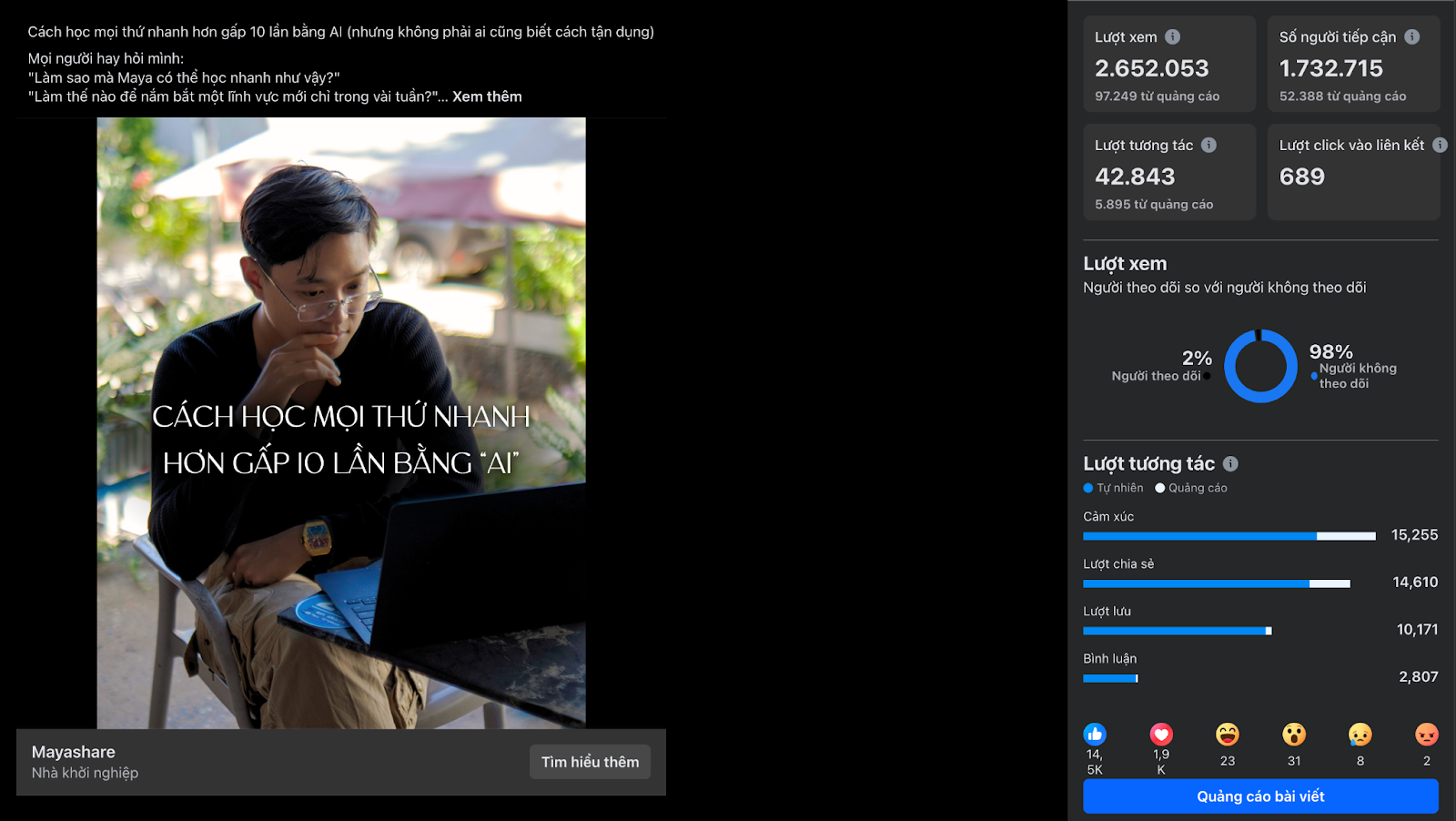The height and width of the screenshot is (821, 1456).
Task: Click the 2,807 comments value
Action: (x=1418, y=677)
